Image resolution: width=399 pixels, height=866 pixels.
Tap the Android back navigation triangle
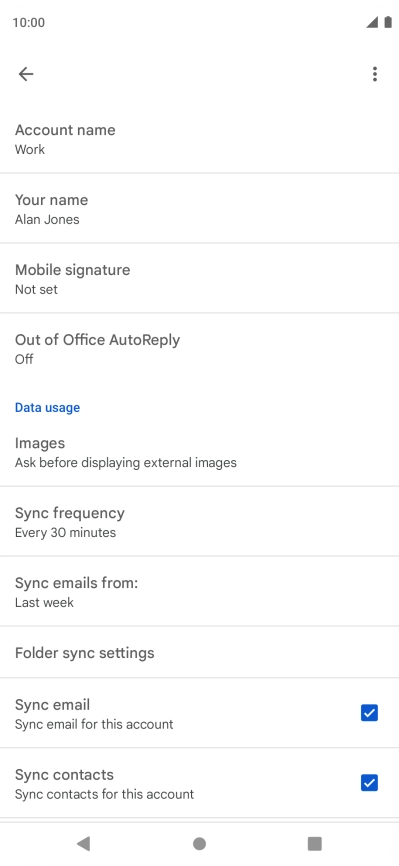click(x=83, y=843)
